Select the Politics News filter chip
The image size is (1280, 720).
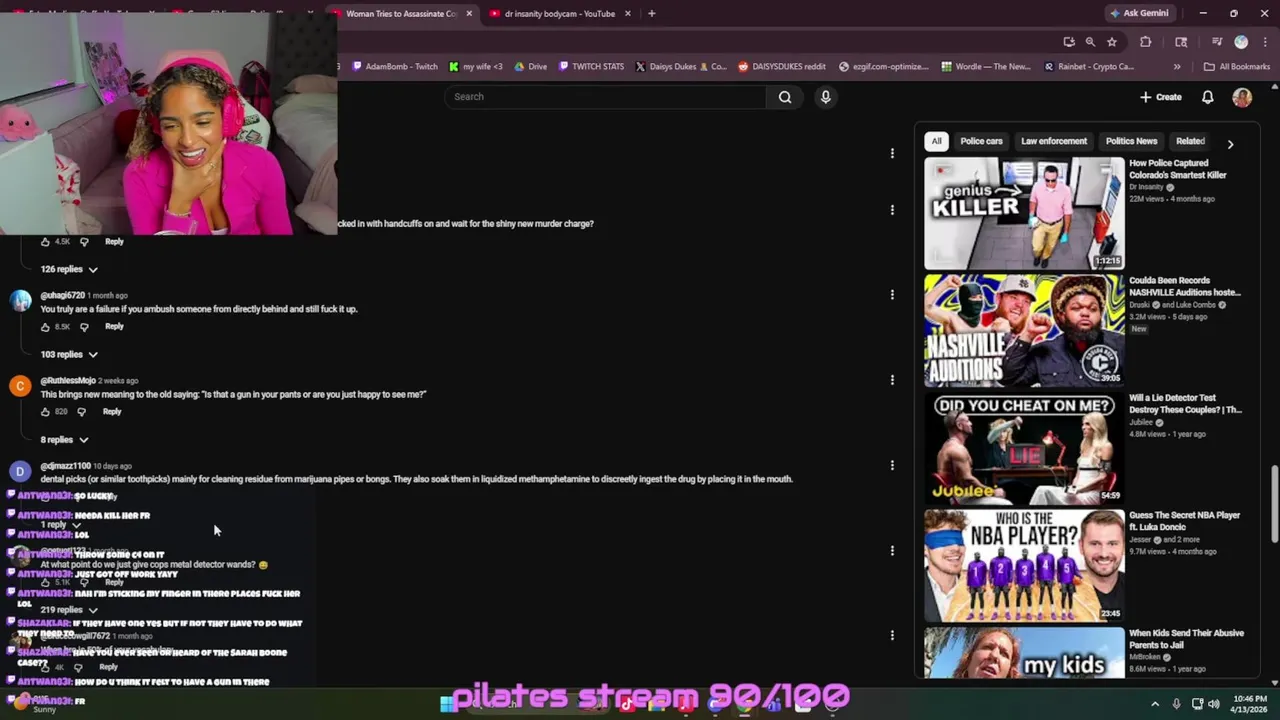(1131, 141)
